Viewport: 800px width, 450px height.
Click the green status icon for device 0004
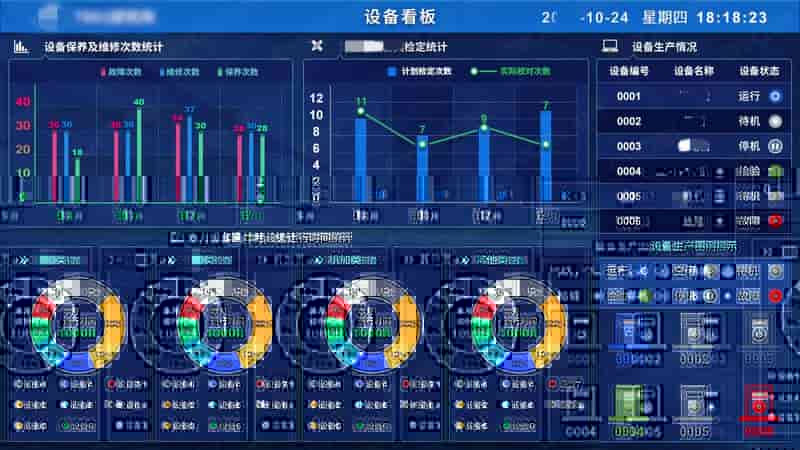[x=776, y=171]
